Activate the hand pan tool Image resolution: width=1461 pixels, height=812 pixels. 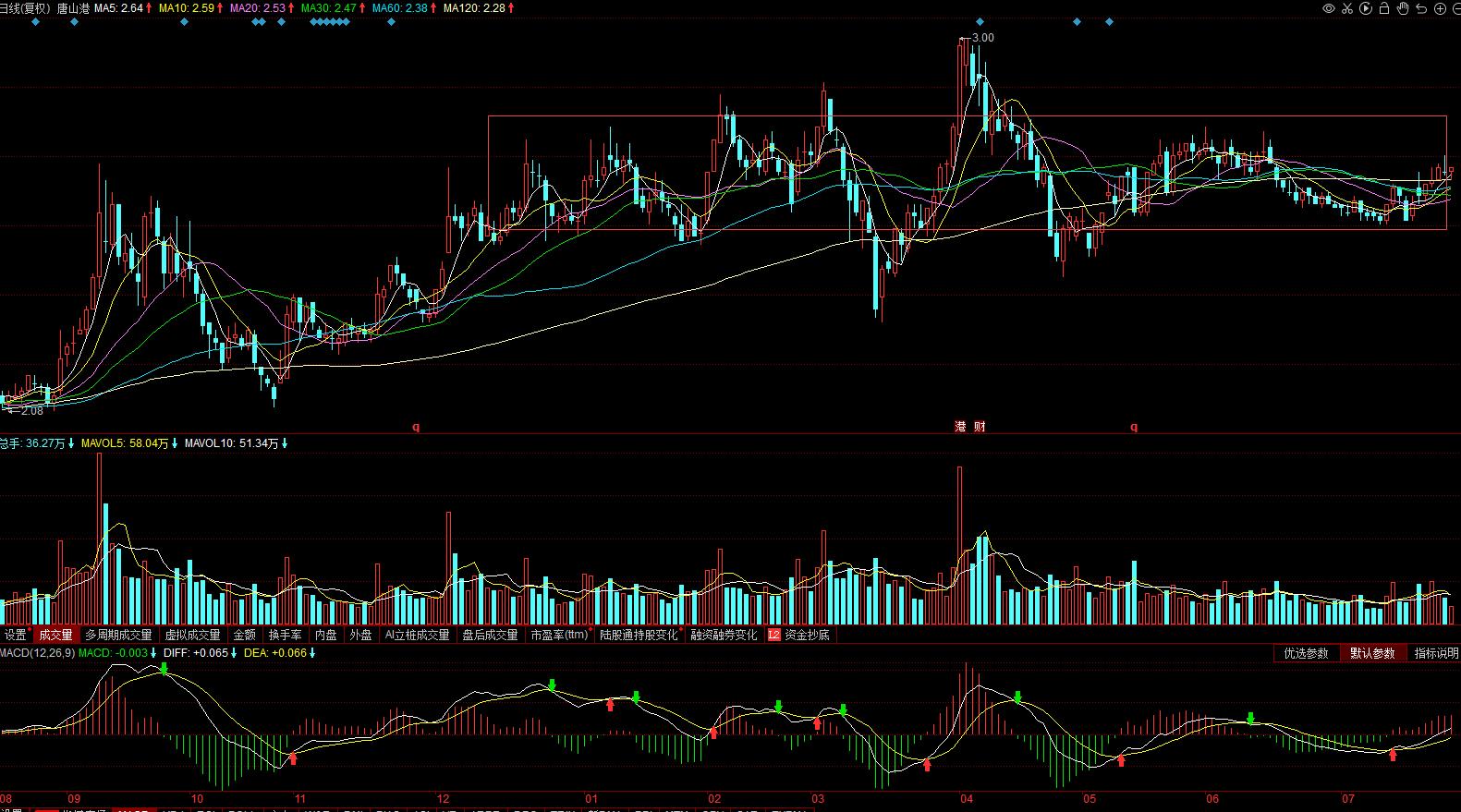click(1403, 8)
